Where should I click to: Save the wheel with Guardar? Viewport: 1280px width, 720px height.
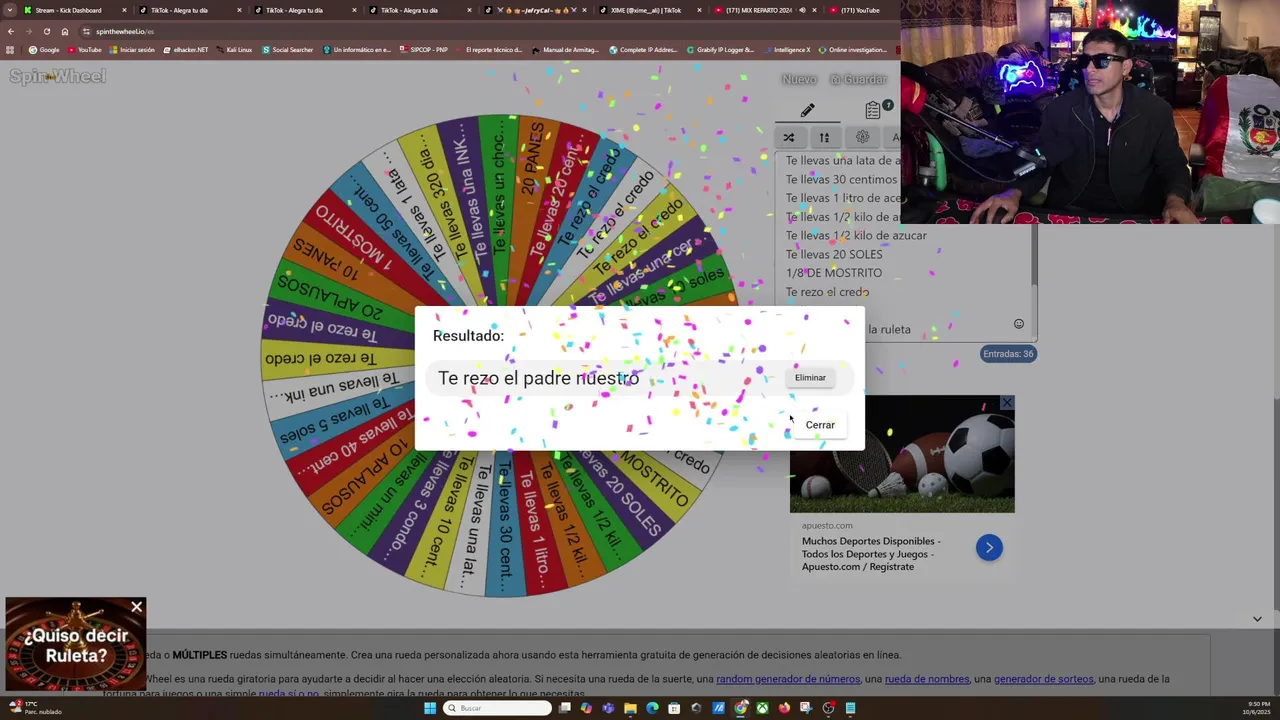(x=858, y=79)
